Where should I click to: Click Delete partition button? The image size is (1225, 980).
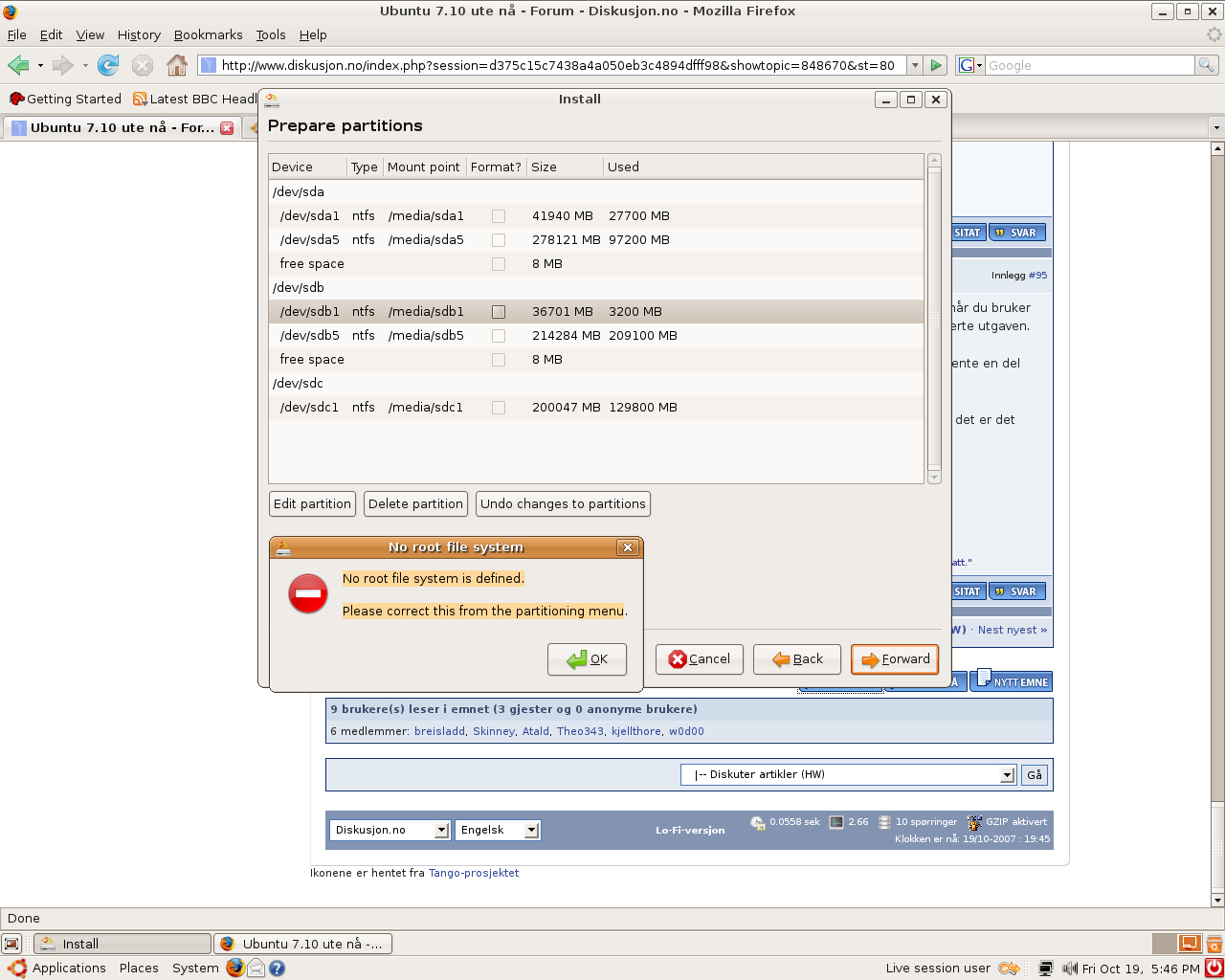coord(415,504)
